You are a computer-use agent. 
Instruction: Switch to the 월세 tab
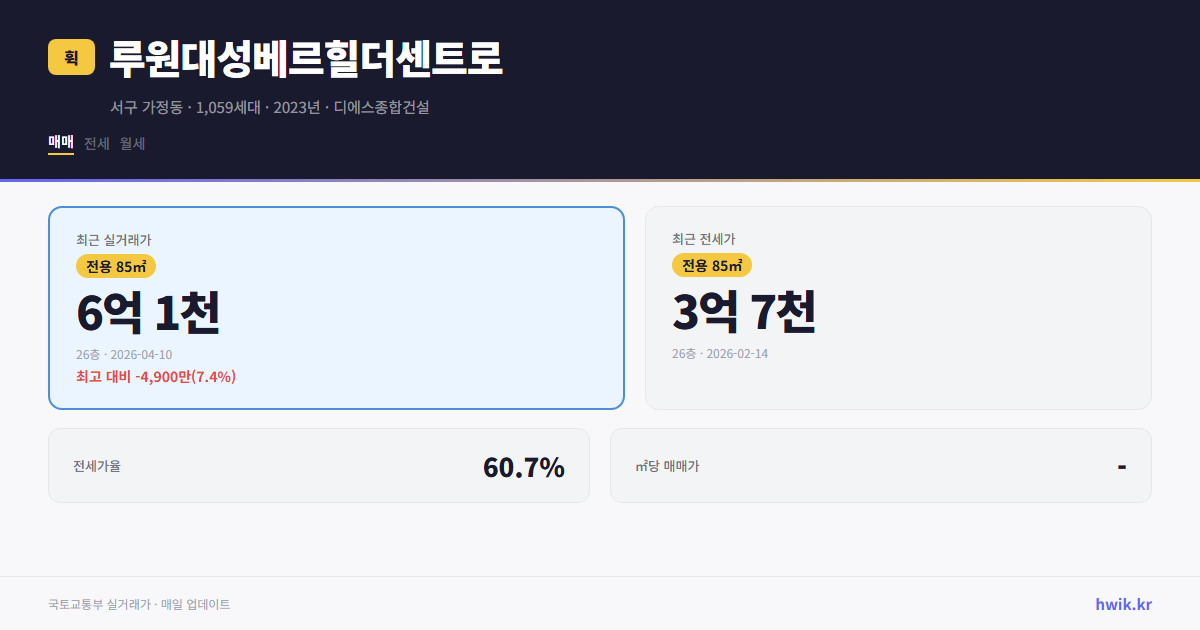(131, 143)
